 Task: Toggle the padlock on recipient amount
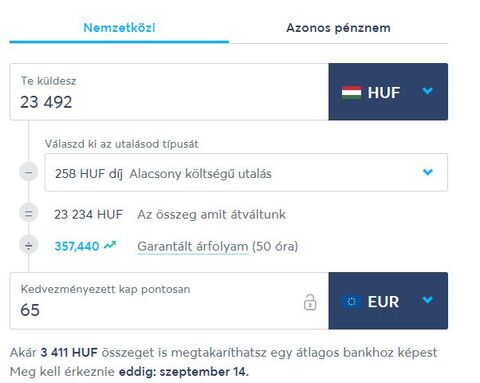coord(310,302)
